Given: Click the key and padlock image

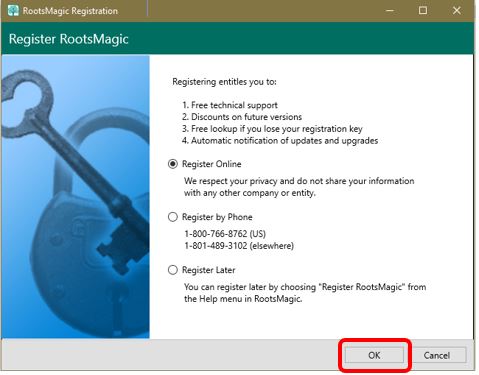Looking at the screenshot, I should tap(75, 197).
